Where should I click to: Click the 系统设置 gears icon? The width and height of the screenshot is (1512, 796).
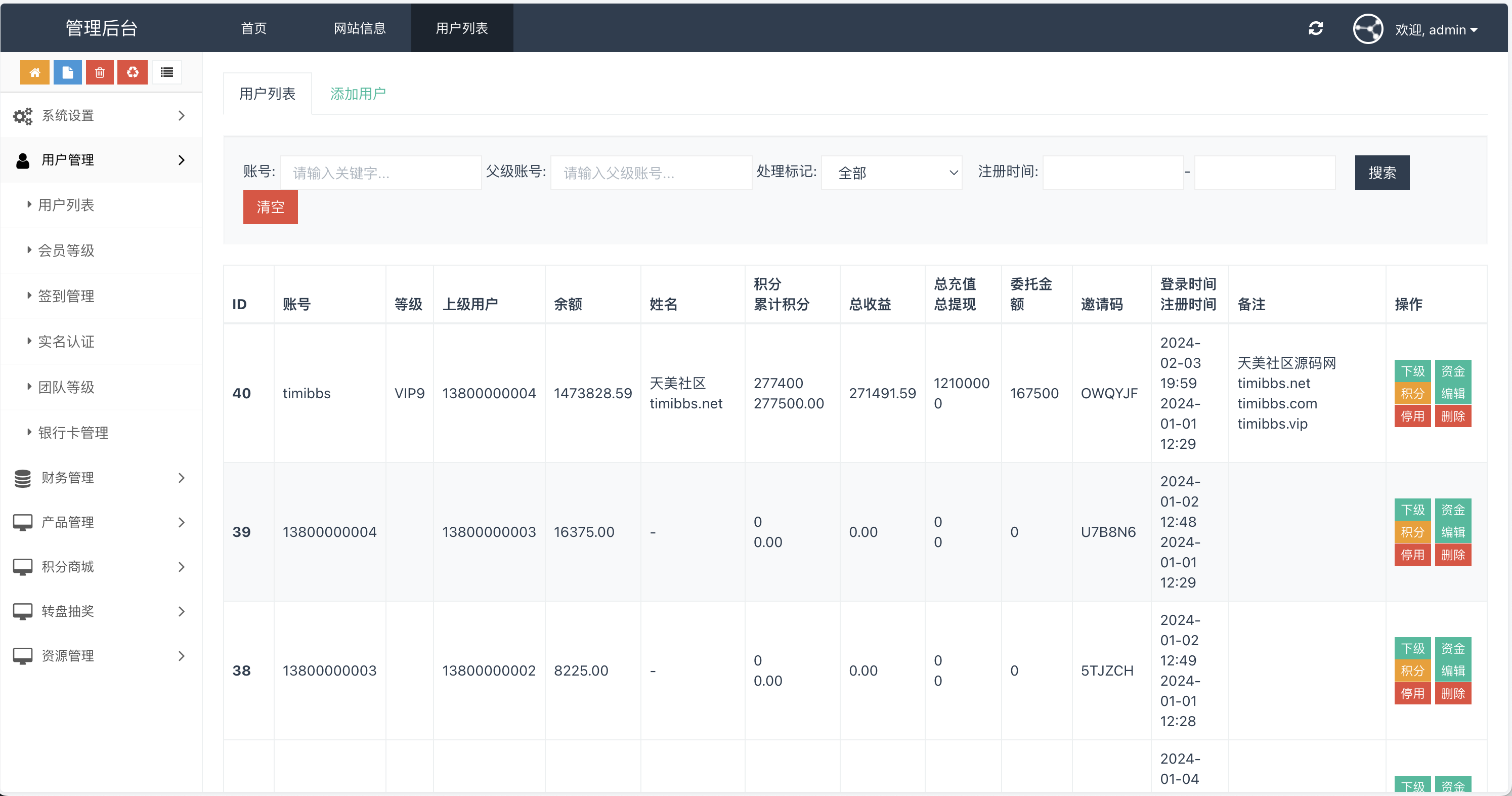23,116
